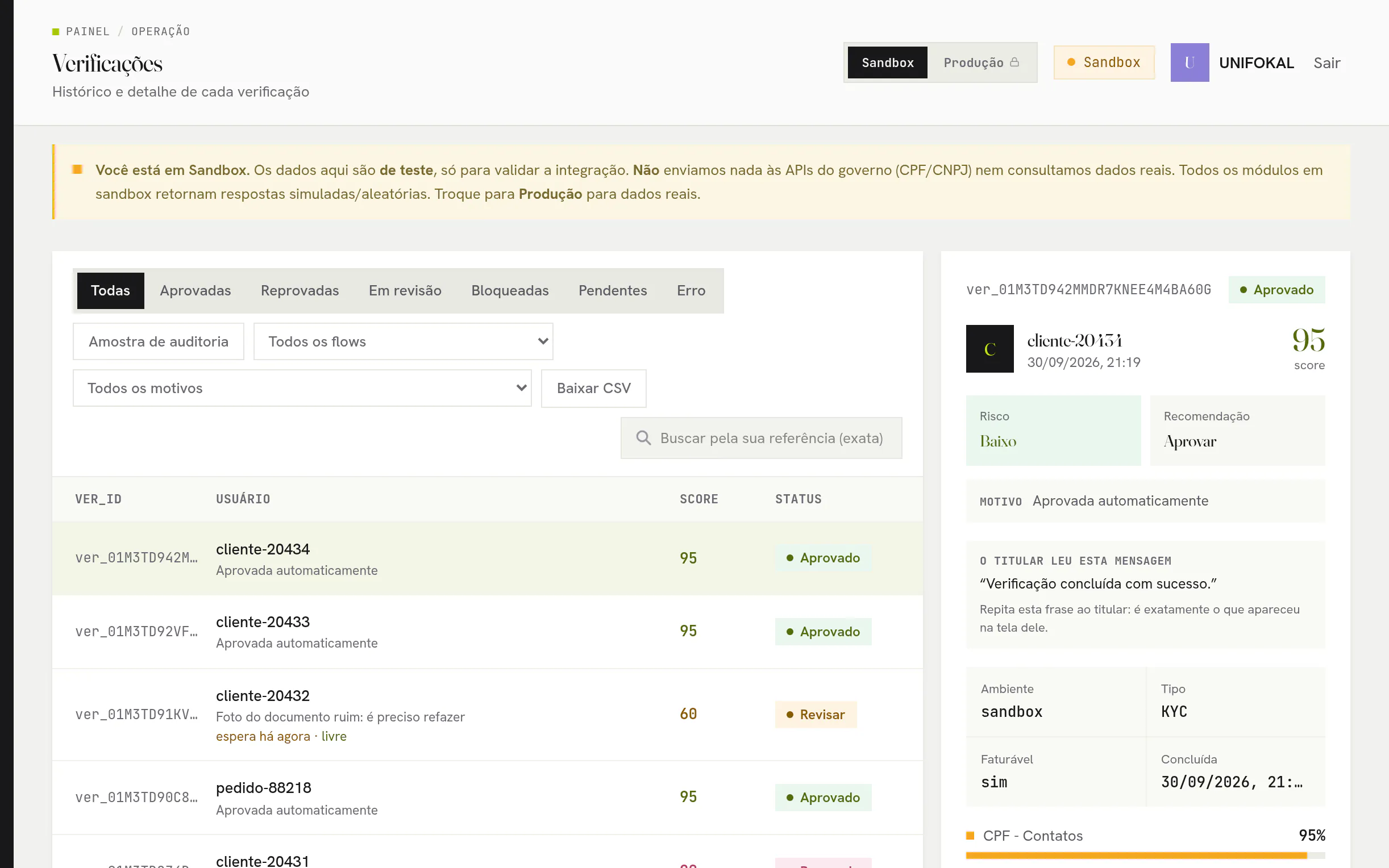Click the orange square icon in the Sandbox warning

click(77, 169)
